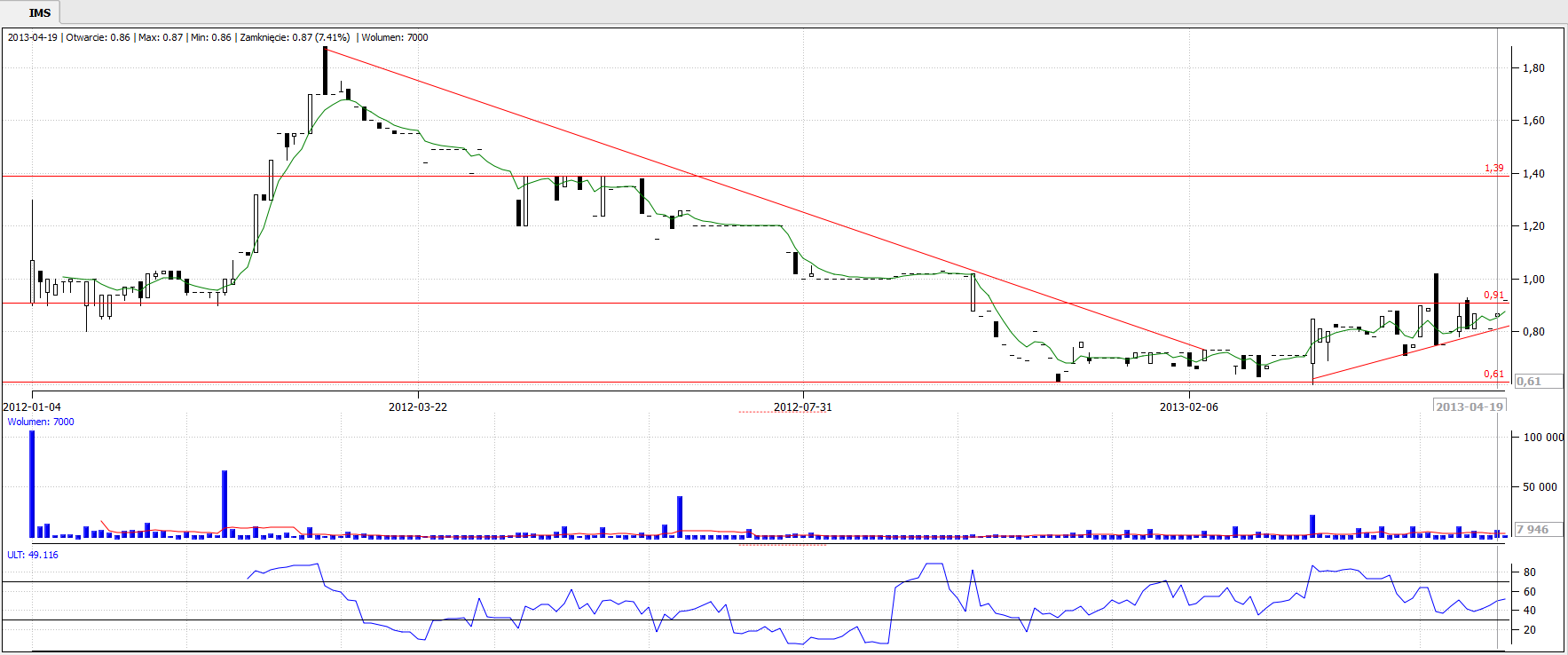Click the chart header showing Otwarcie: 0.86
Image resolution: width=1568 pixels, height=655 pixels.
98,37
